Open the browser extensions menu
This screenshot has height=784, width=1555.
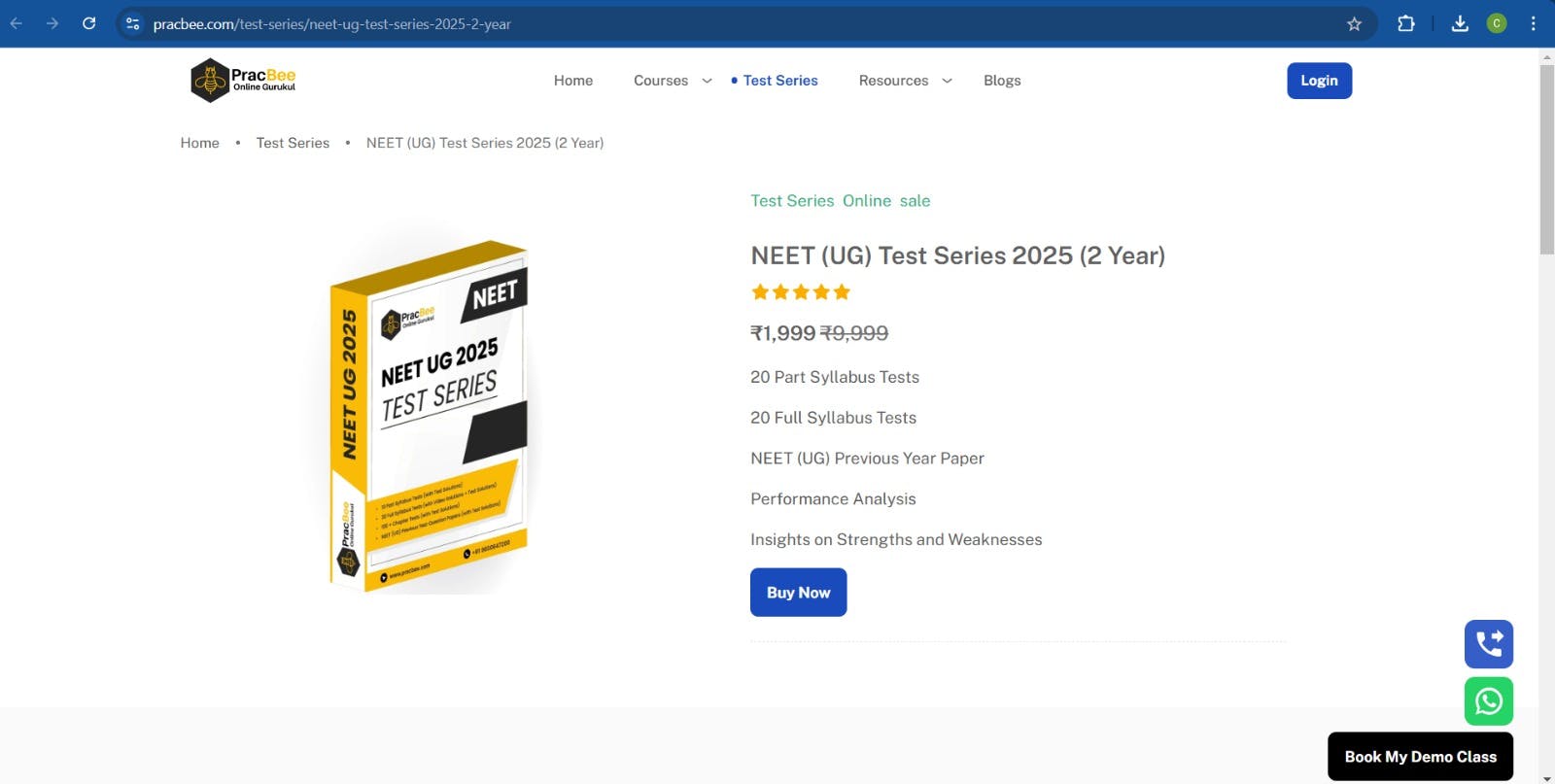(1405, 23)
